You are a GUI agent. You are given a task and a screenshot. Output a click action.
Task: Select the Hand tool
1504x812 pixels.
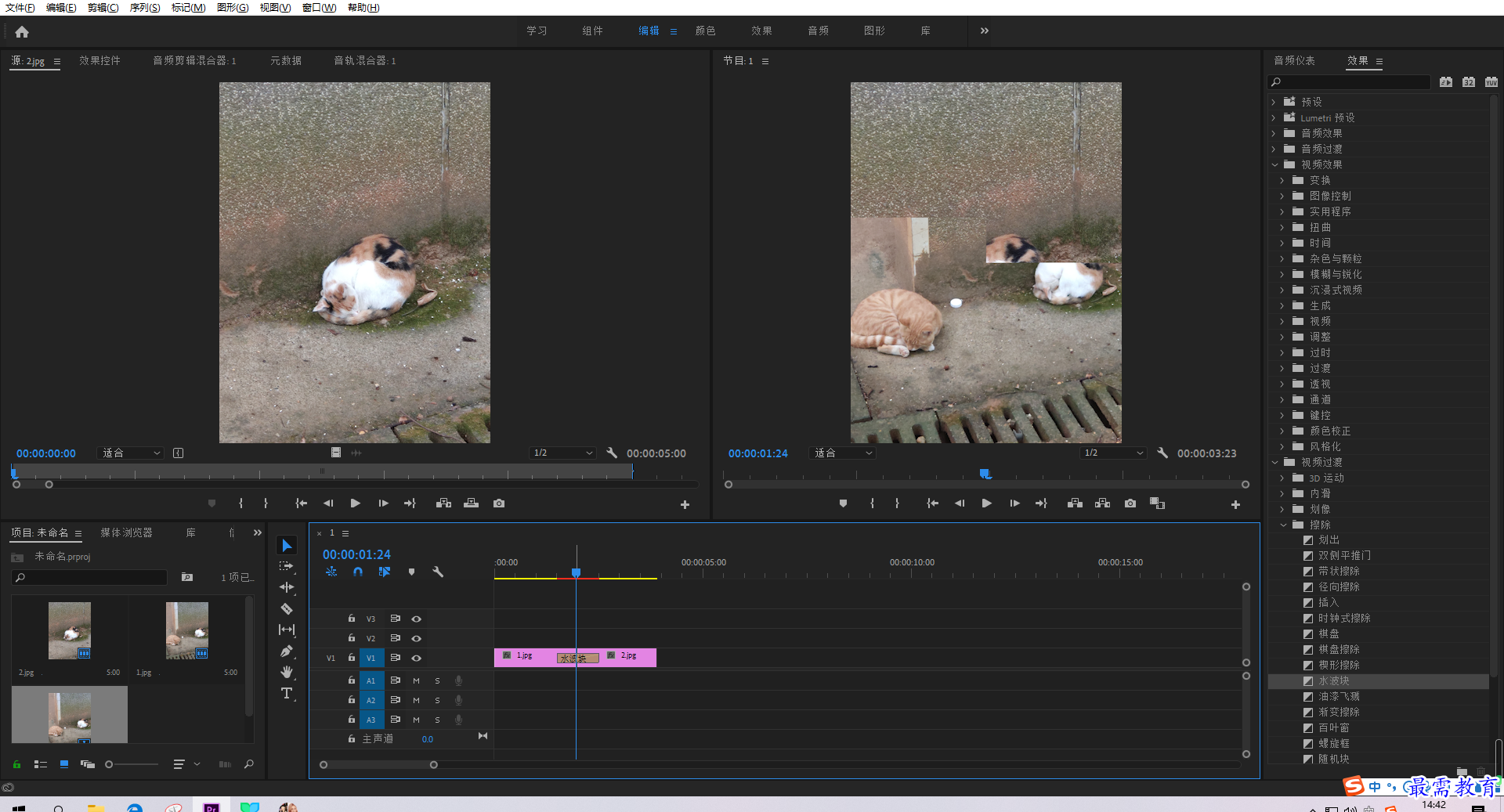[x=287, y=672]
